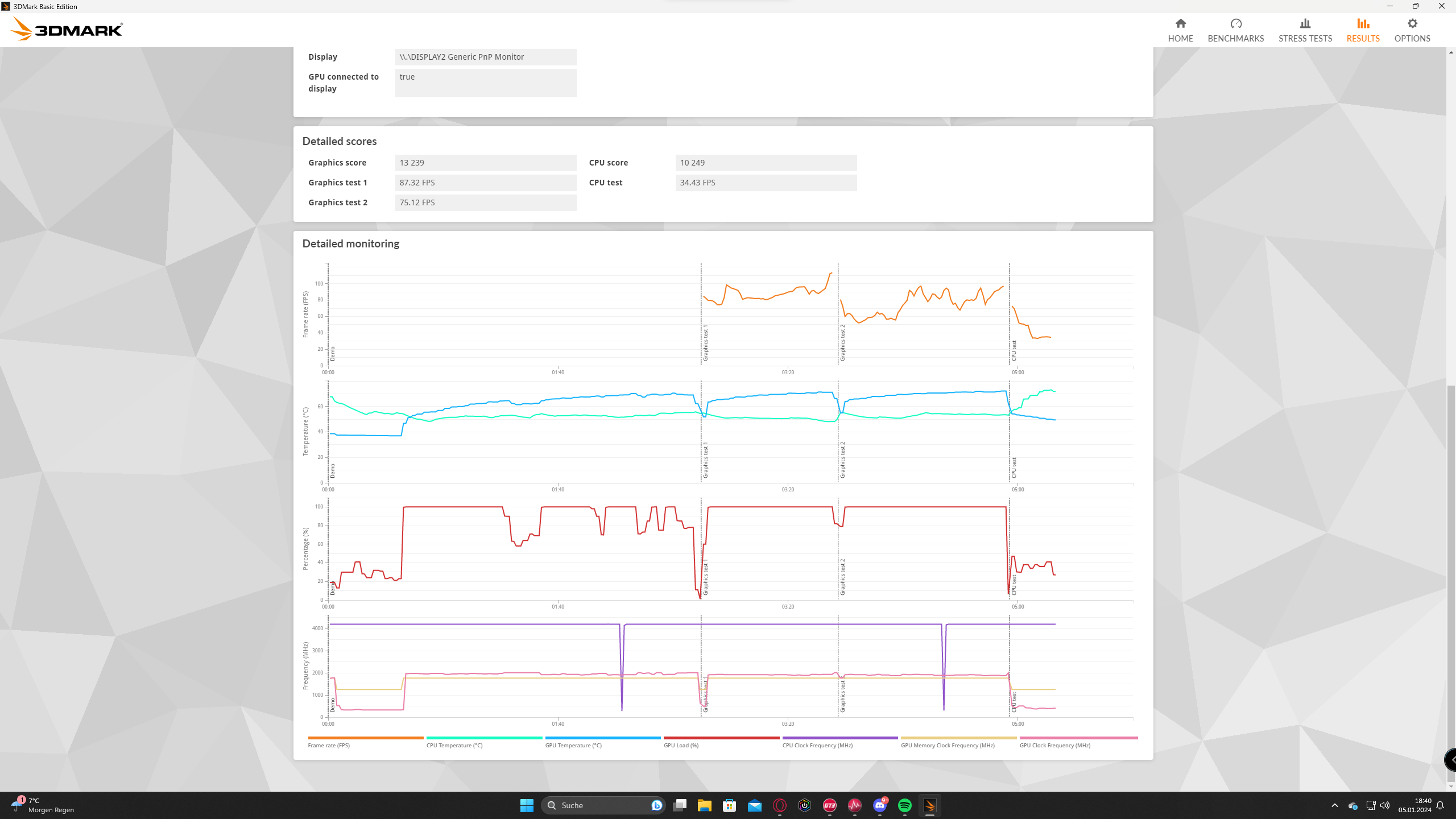This screenshot has width=1456, height=819.
Task: Open the Windows Start menu
Action: pyautogui.click(x=527, y=805)
